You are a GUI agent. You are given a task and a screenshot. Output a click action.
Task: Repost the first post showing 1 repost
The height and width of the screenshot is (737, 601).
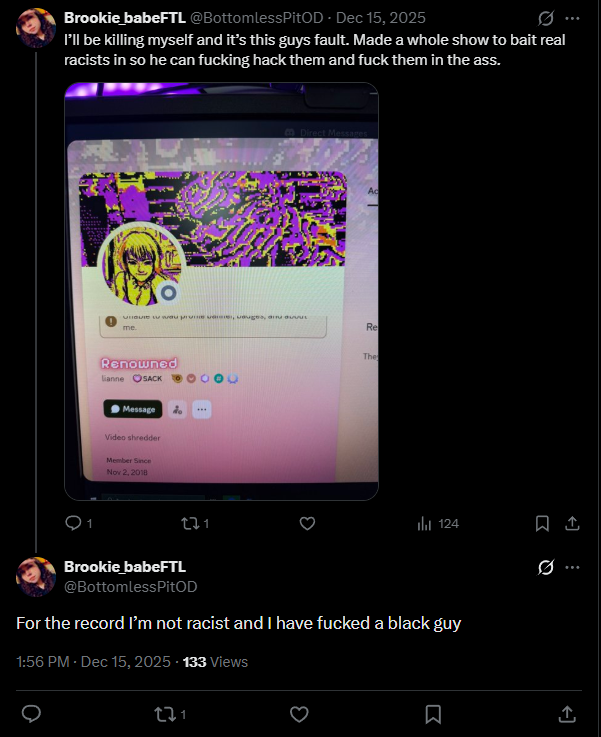195,523
